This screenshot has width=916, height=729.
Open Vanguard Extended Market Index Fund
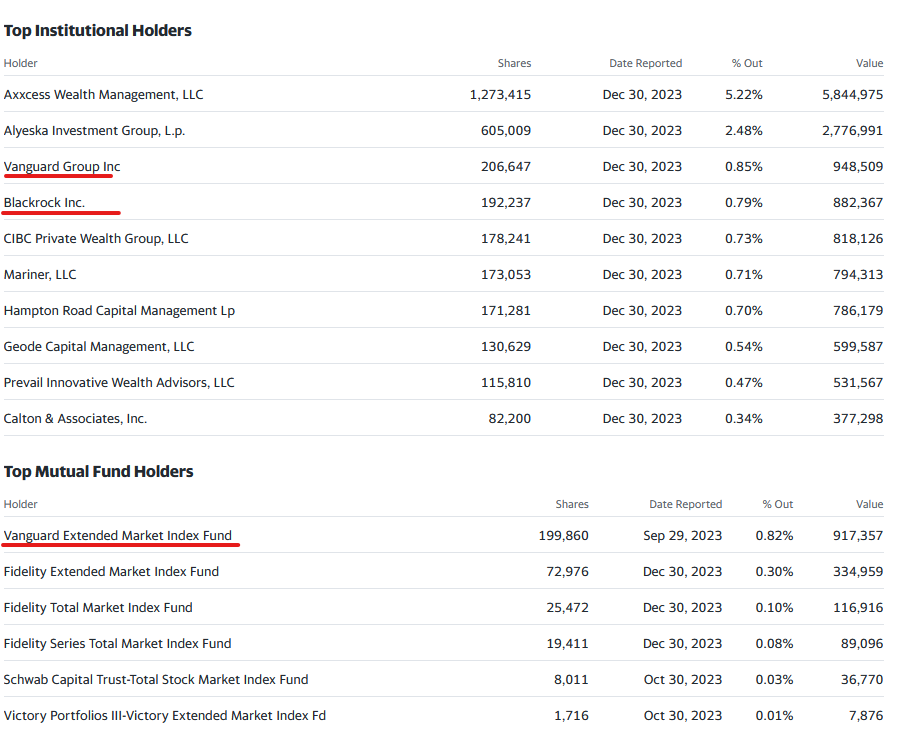tap(117, 535)
